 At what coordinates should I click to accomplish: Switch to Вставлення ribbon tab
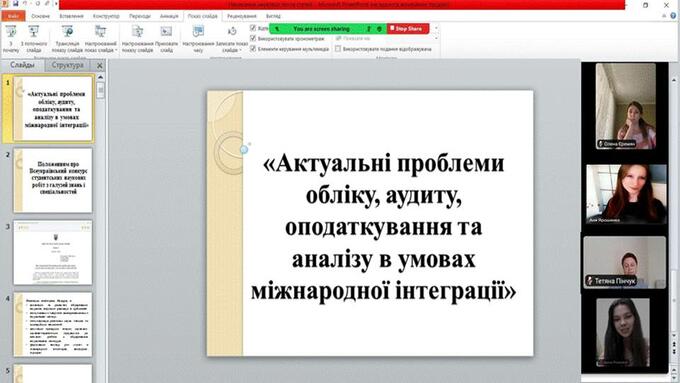72,16
